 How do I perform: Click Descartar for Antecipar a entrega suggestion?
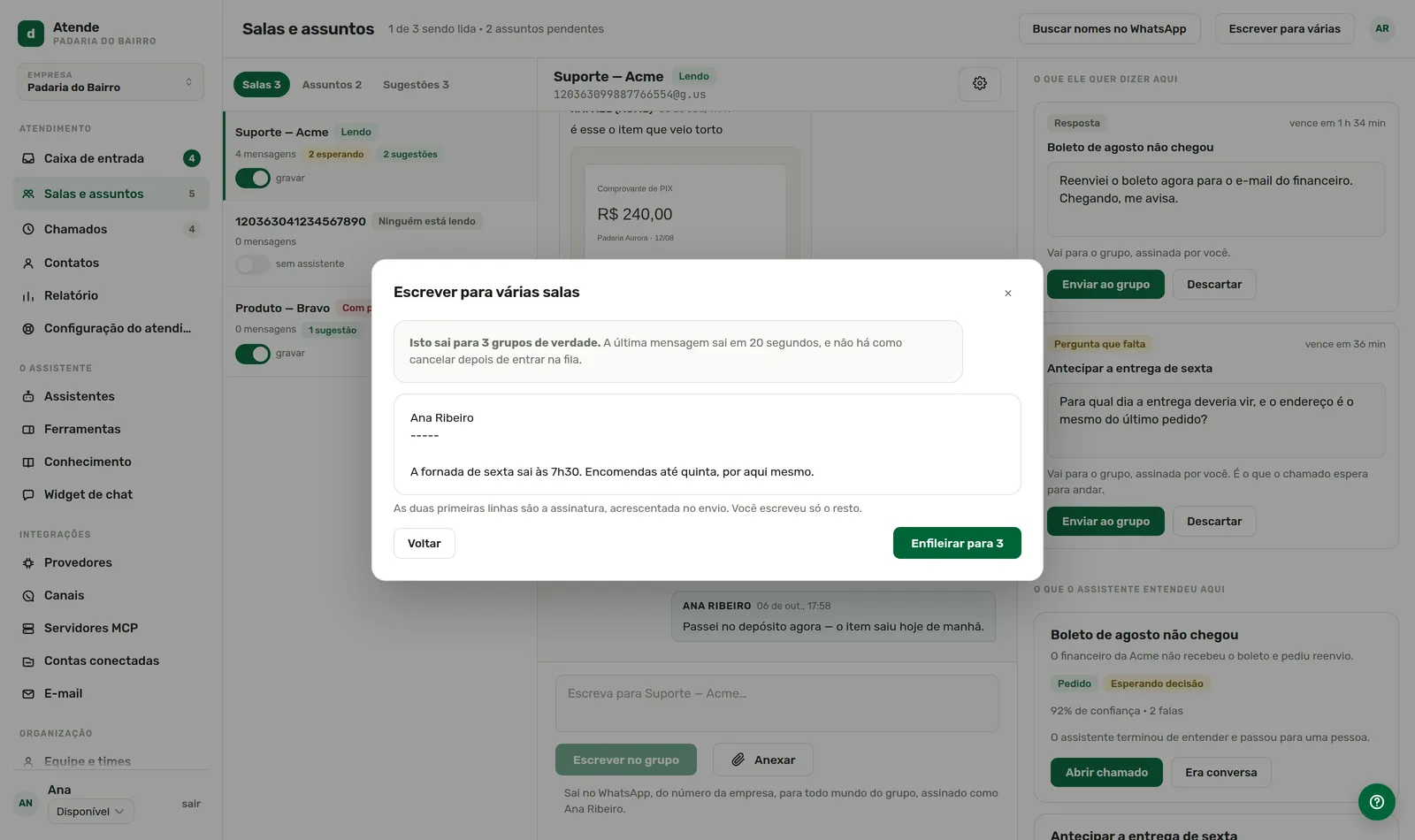coord(1214,521)
